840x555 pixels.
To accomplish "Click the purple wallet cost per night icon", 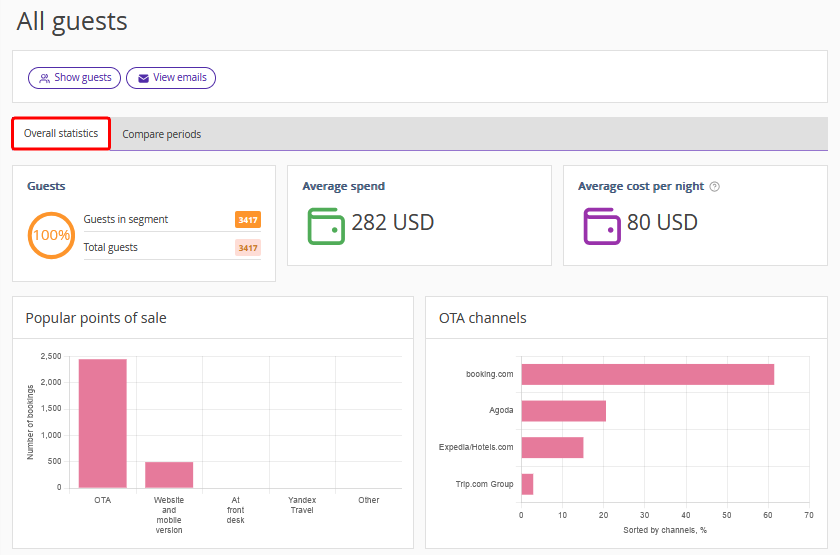I will [x=602, y=225].
